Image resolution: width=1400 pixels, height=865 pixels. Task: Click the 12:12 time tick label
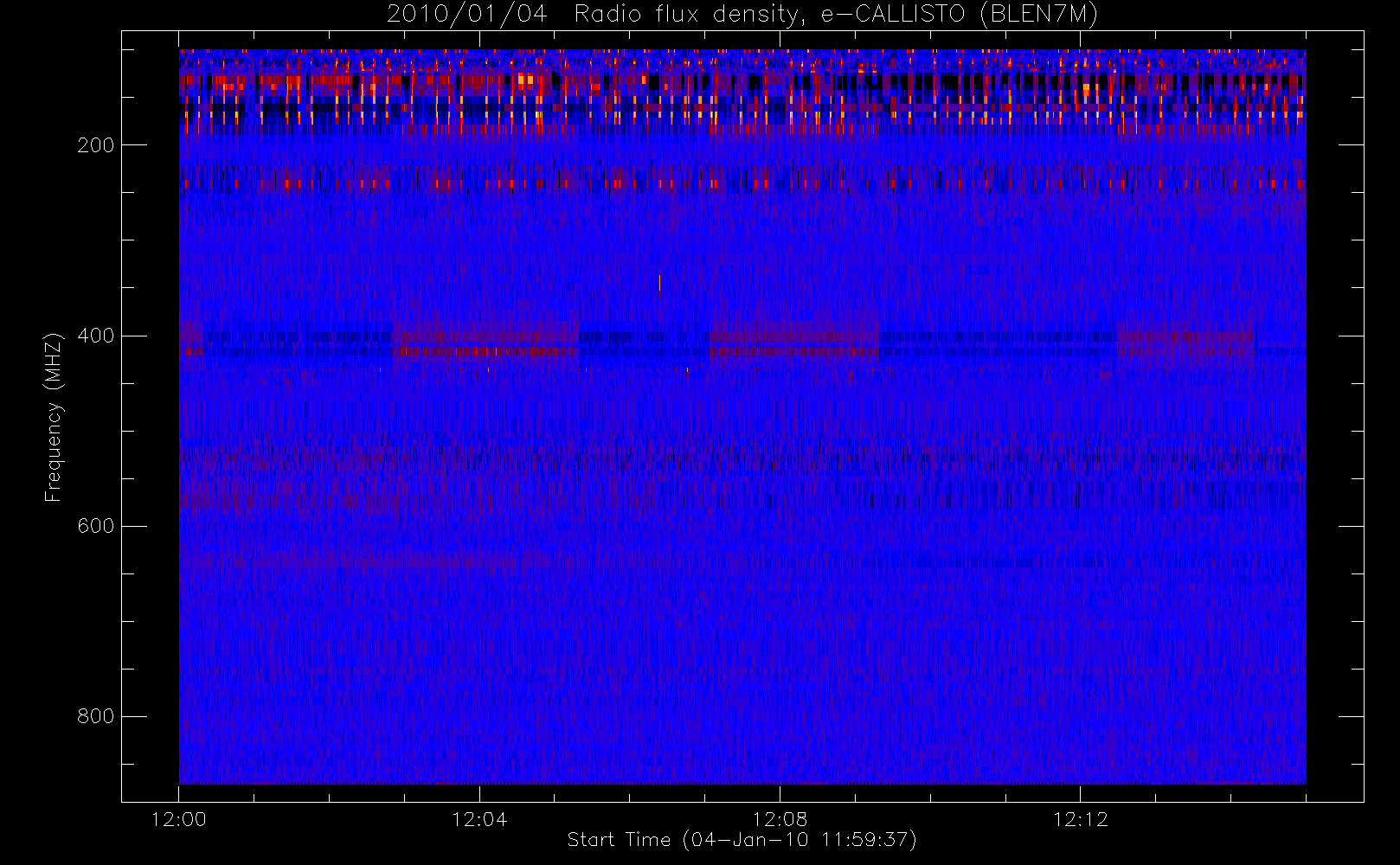1080,819
